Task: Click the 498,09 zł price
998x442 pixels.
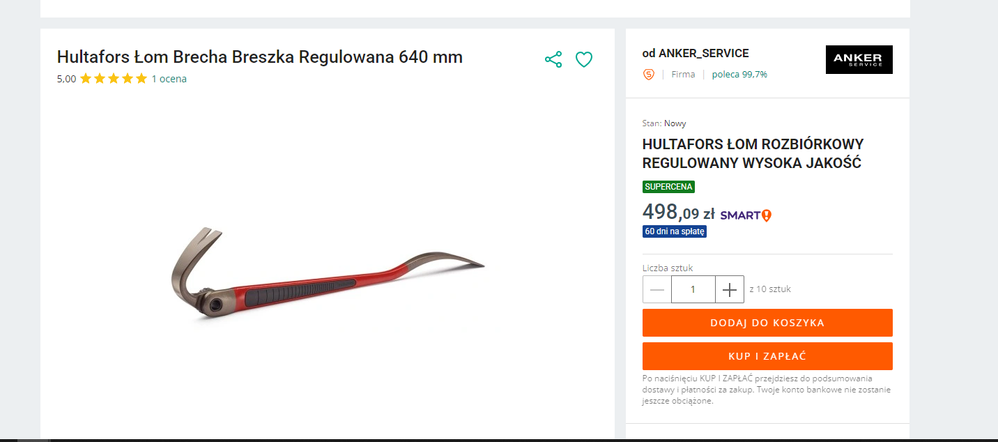Action: point(678,212)
